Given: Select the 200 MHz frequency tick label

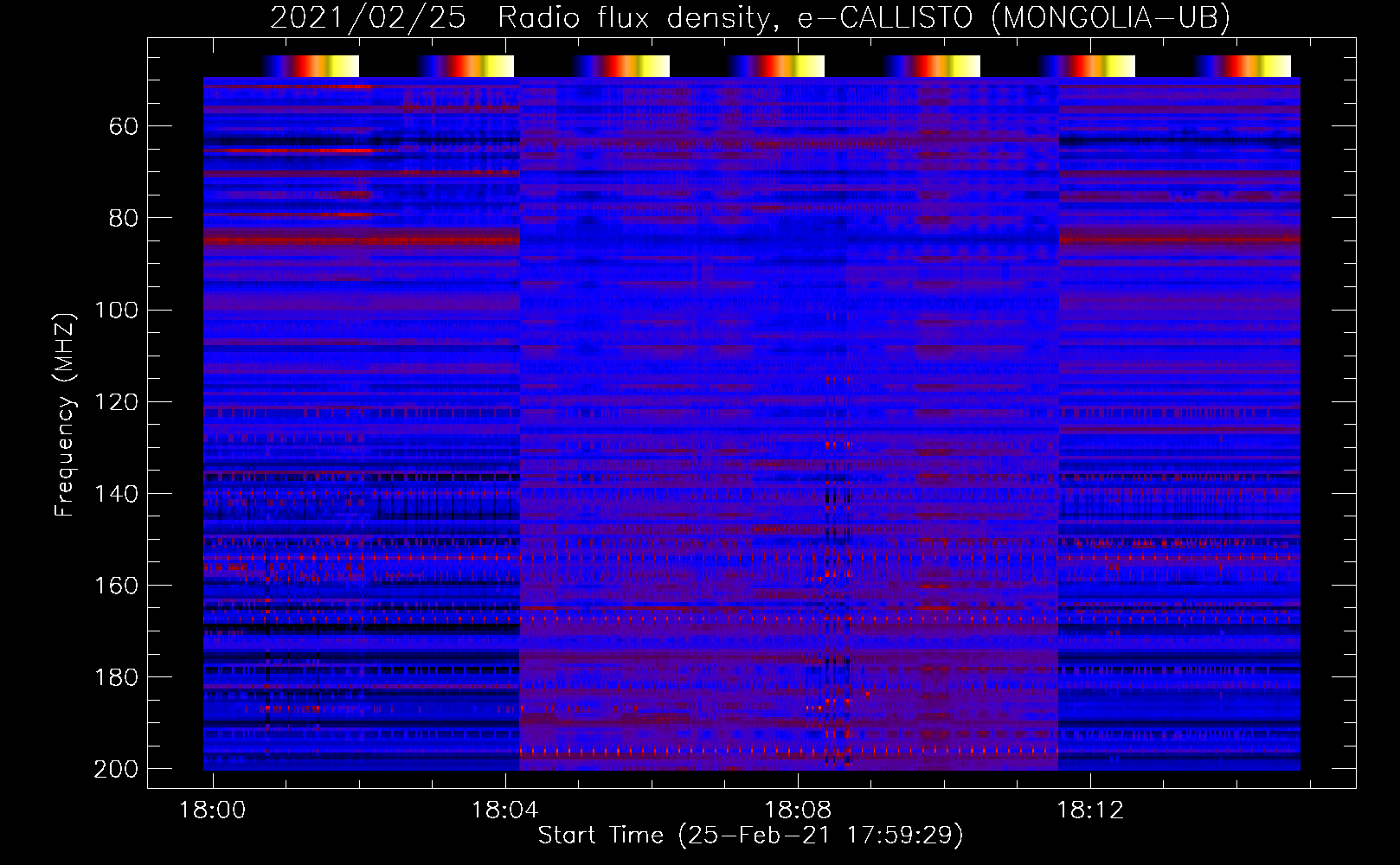Looking at the screenshot, I should (116, 769).
